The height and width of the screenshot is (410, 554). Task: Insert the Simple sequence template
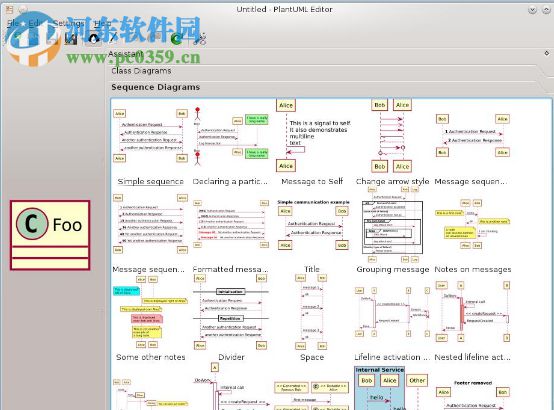(151, 146)
